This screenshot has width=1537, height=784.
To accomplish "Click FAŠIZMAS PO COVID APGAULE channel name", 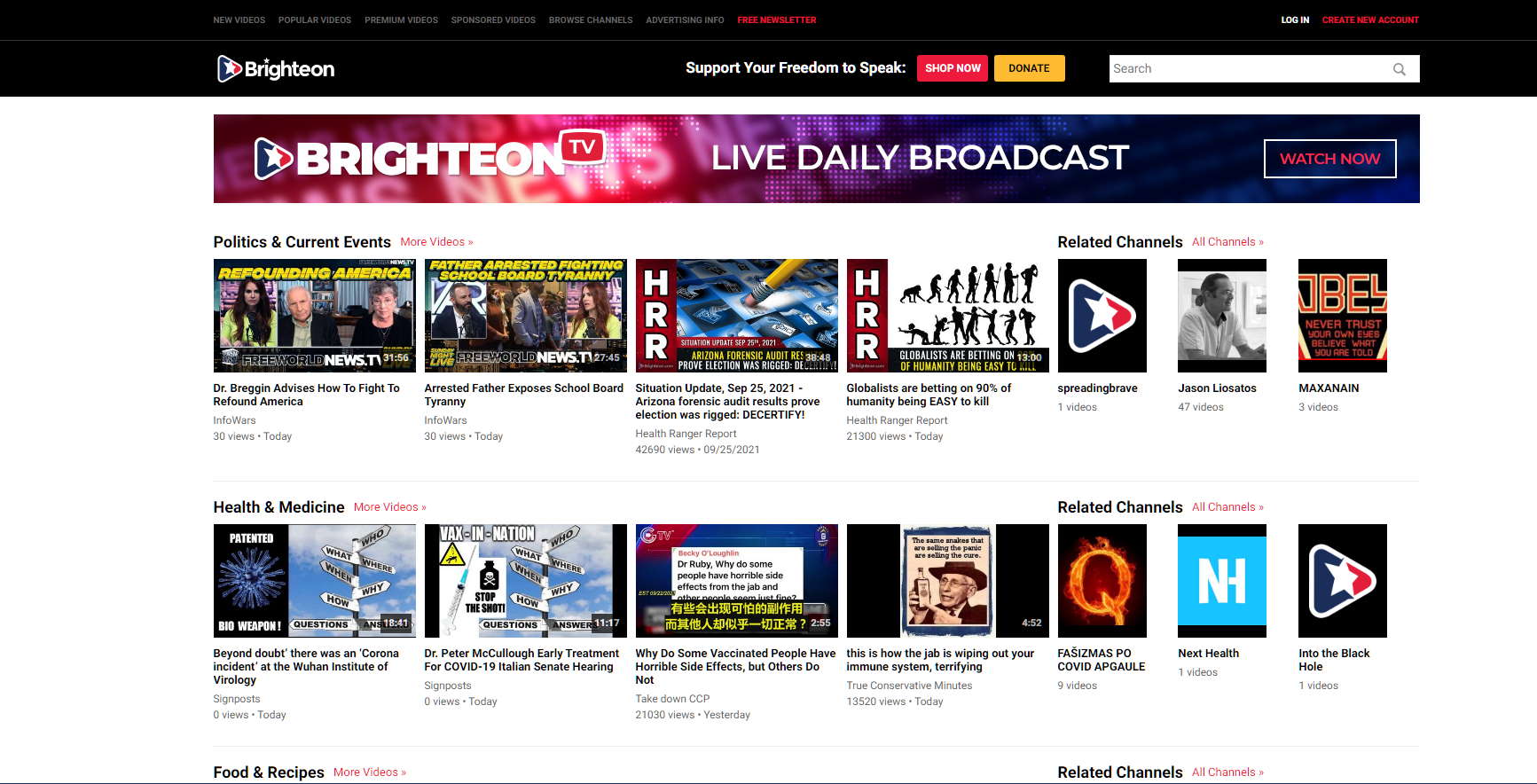I will 1102,660.
